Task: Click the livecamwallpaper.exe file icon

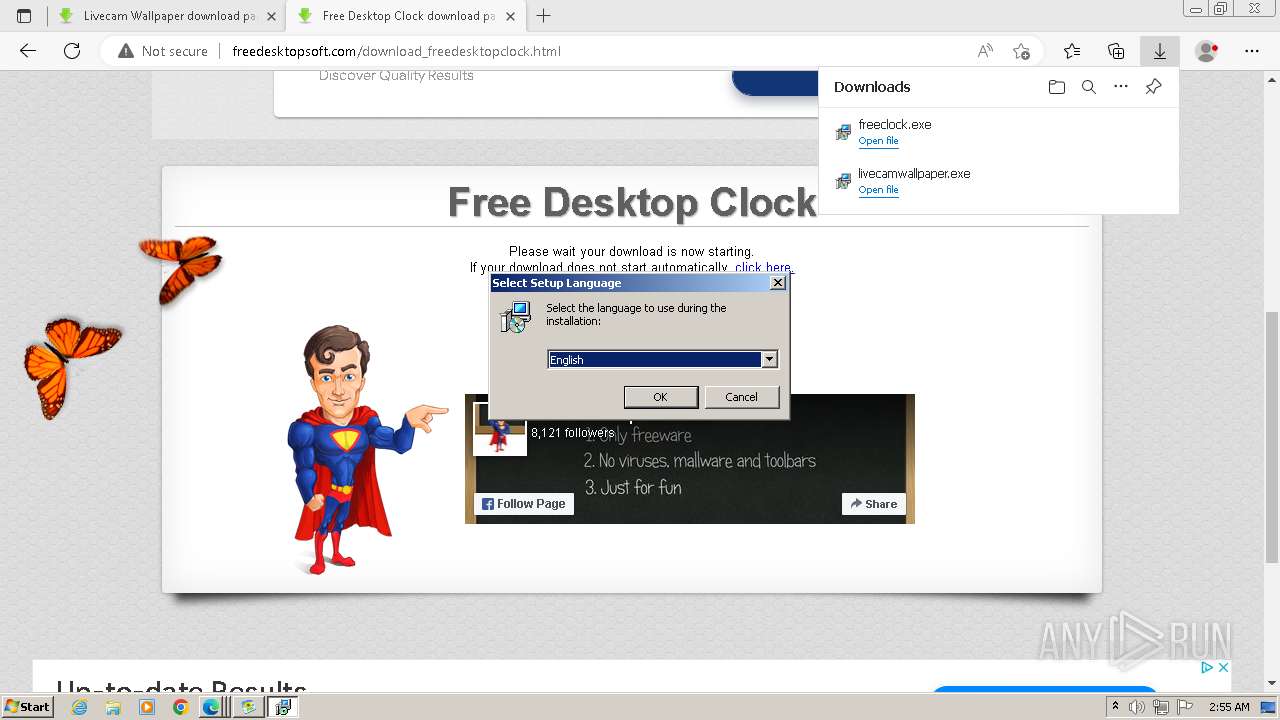Action: pos(843,181)
